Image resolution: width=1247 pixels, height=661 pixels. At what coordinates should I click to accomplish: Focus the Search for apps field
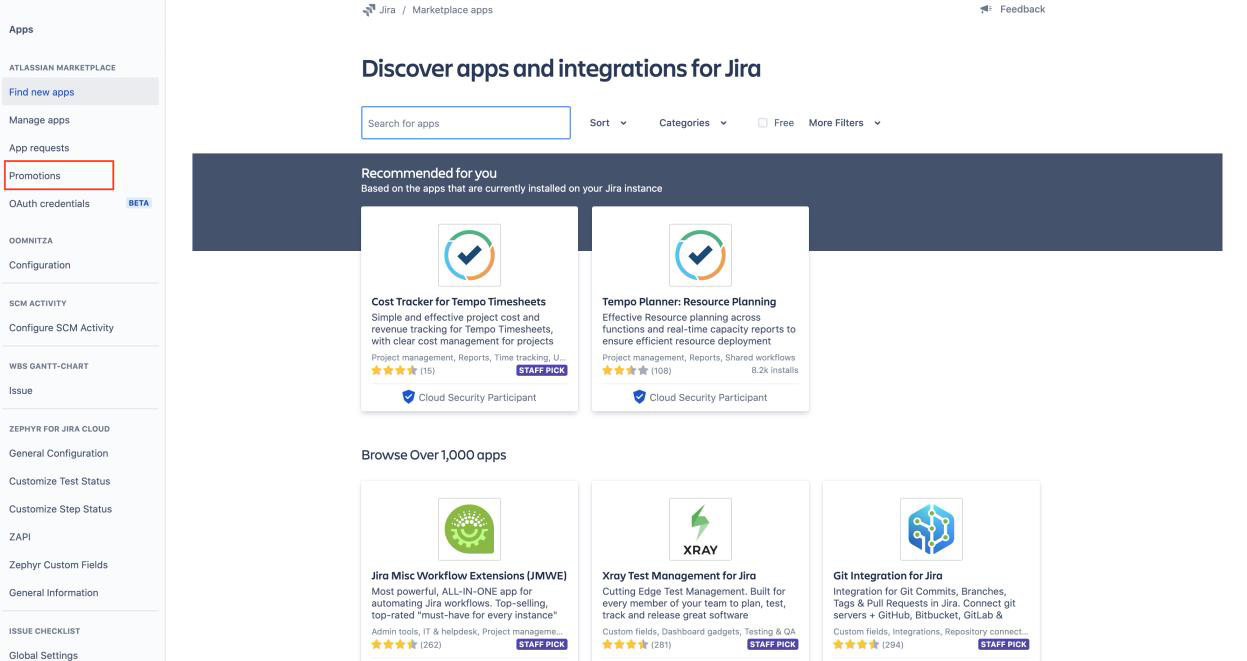pyautogui.click(x=465, y=123)
